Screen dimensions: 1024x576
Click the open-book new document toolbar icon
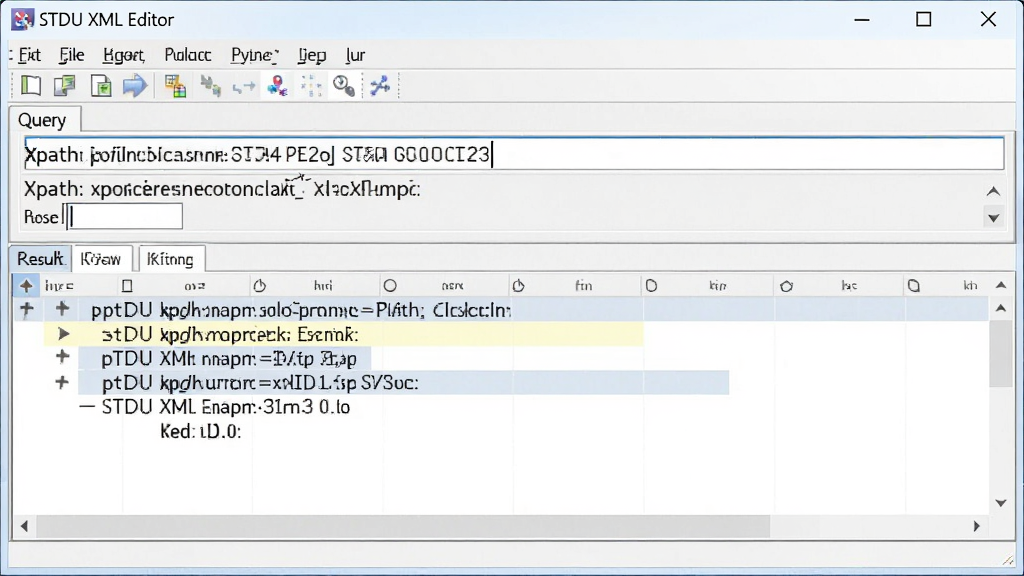pos(31,86)
